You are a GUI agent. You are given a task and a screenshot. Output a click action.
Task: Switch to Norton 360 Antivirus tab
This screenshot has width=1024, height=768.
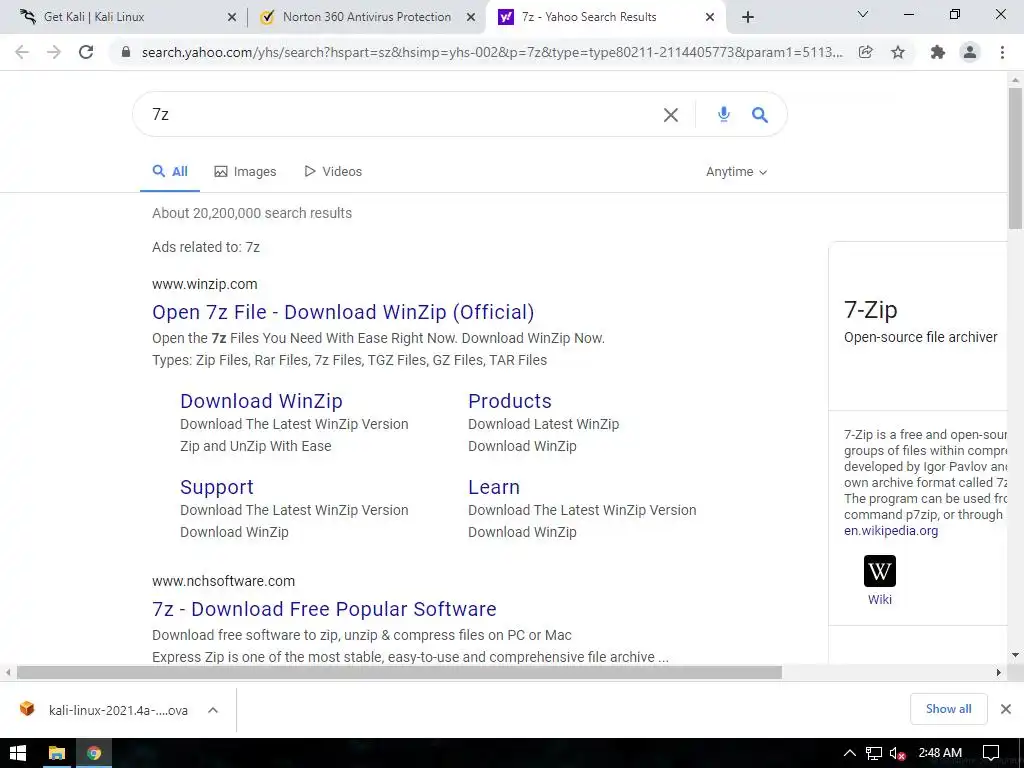pos(366,17)
